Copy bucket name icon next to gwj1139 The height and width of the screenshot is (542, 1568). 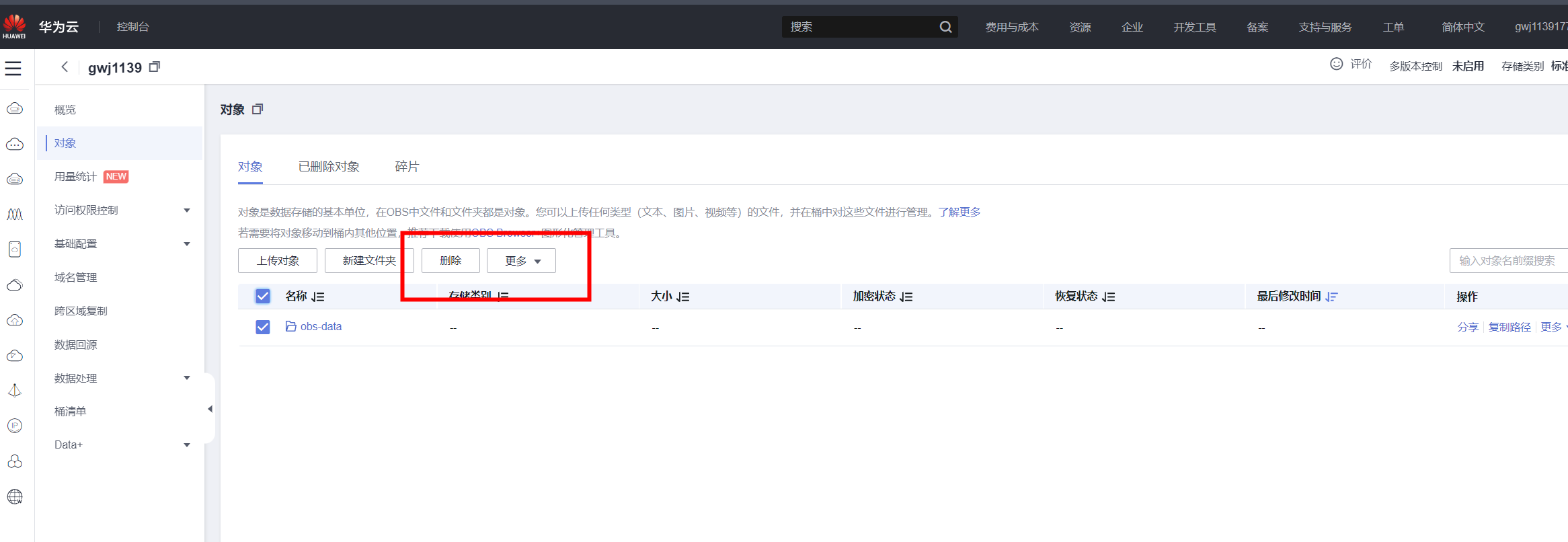(x=155, y=67)
